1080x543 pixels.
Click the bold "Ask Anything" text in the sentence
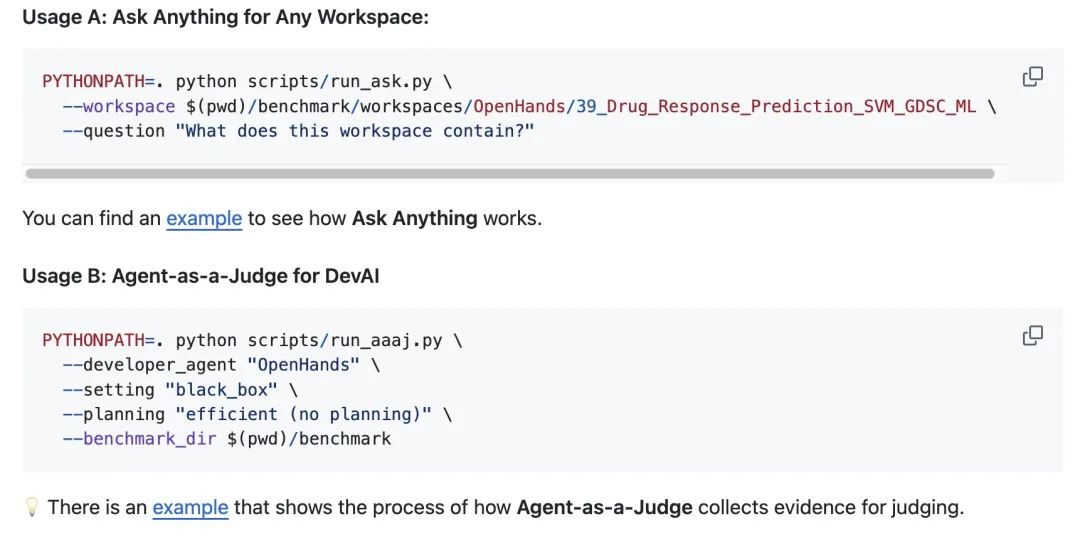pyautogui.click(x=414, y=218)
